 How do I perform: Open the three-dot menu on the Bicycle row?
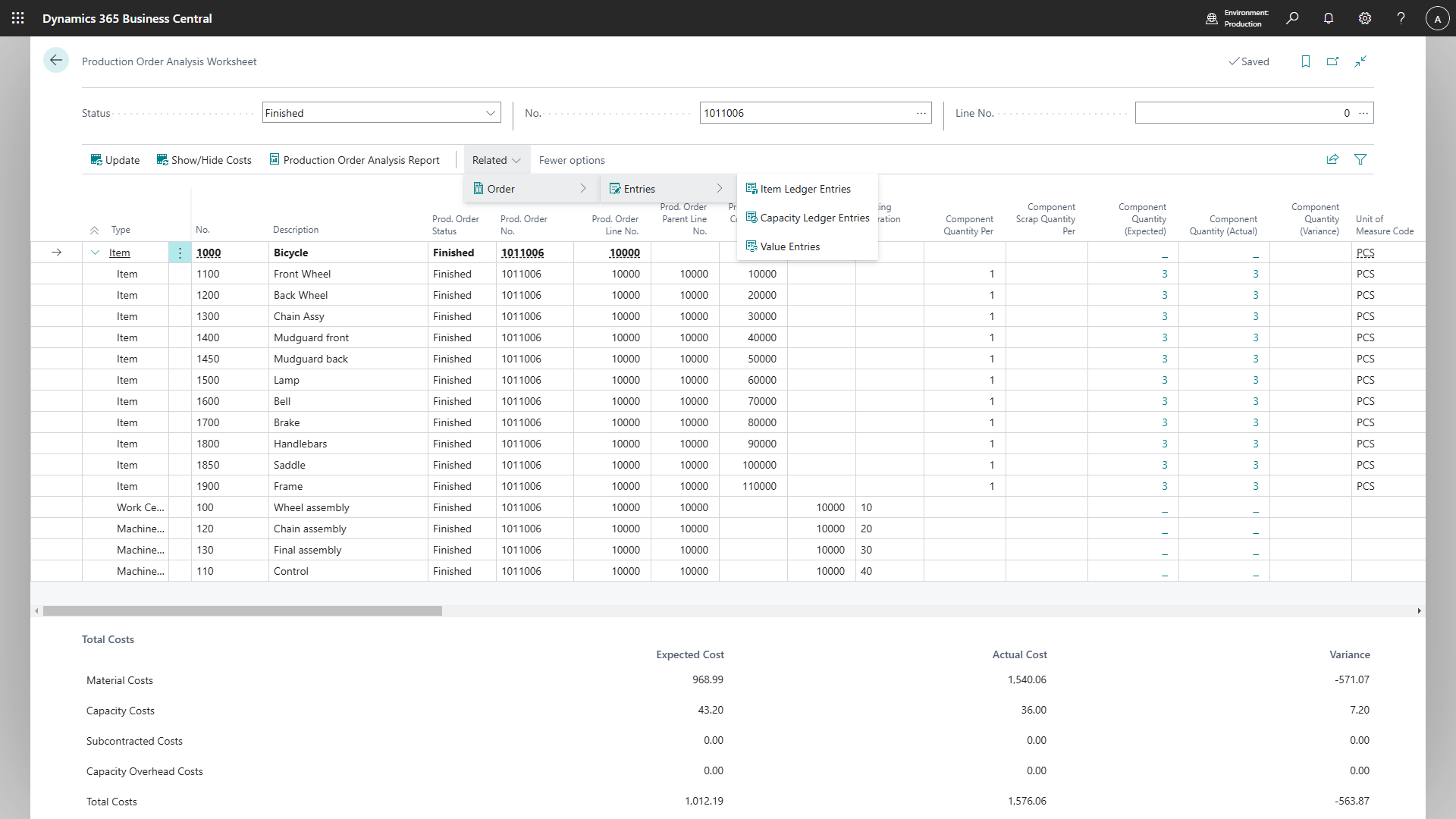180,253
